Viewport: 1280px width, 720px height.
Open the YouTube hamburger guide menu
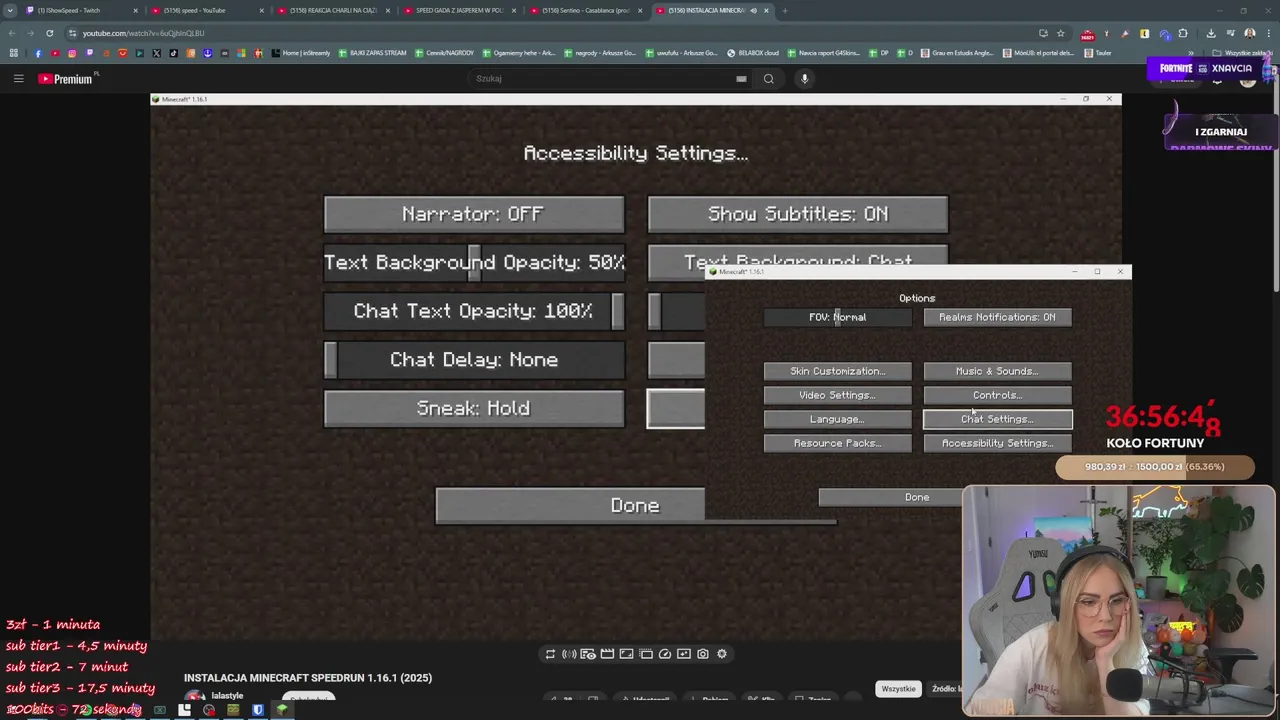[x=18, y=78]
